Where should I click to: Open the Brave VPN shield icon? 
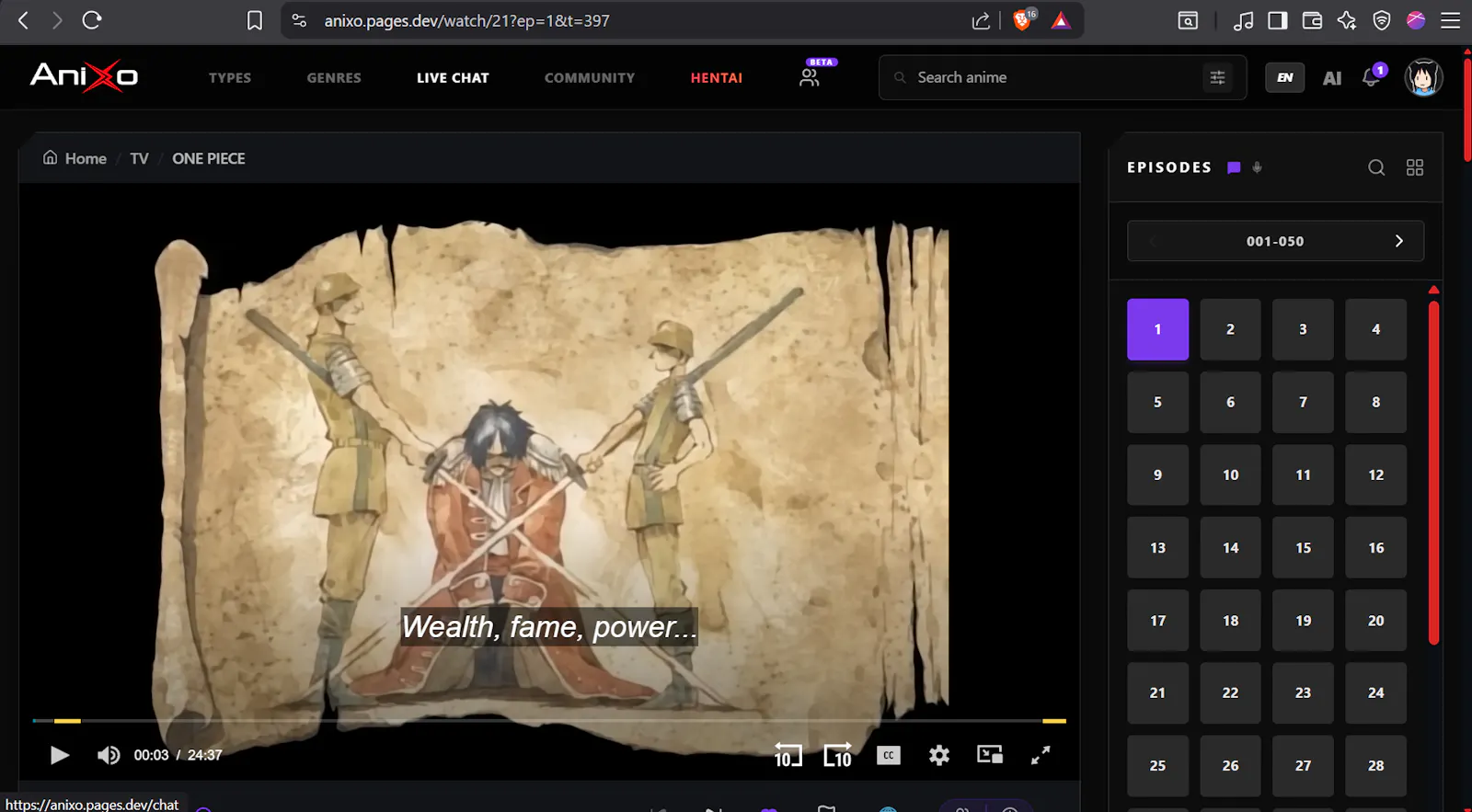click(x=1382, y=20)
